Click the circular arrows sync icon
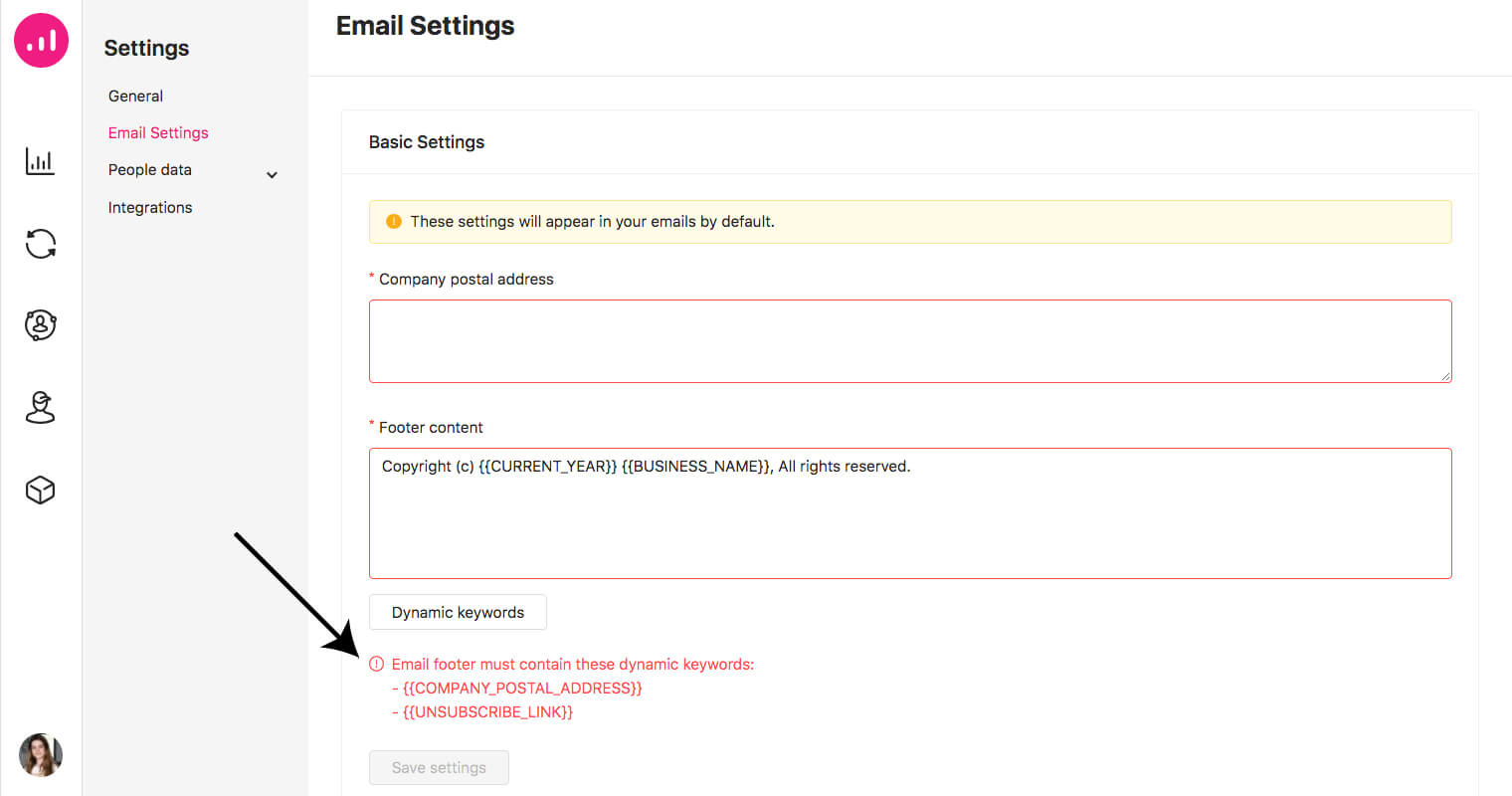The height and width of the screenshot is (796, 1512). (x=40, y=244)
